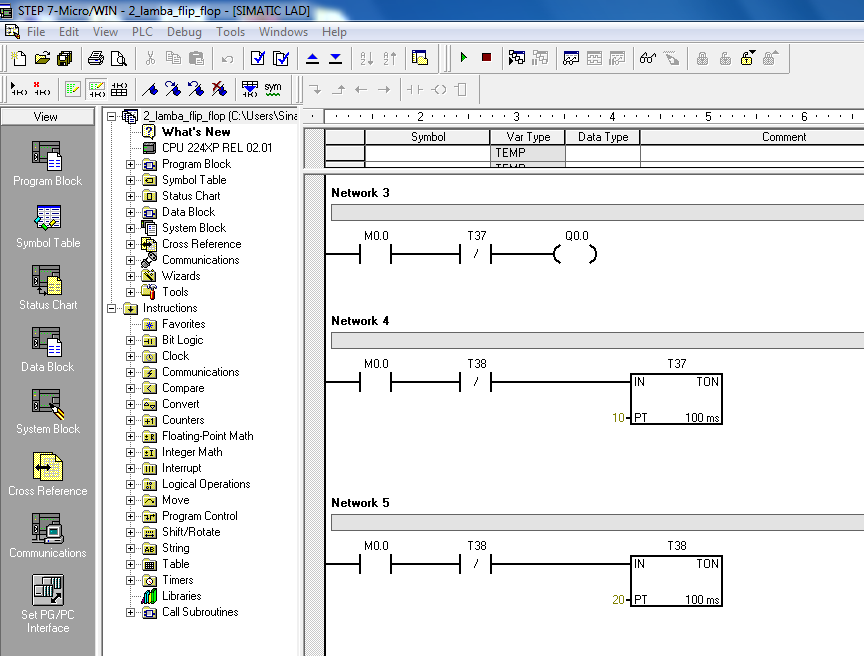
Task: Open System Block in the View navigation bar
Action: coord(48,412)
